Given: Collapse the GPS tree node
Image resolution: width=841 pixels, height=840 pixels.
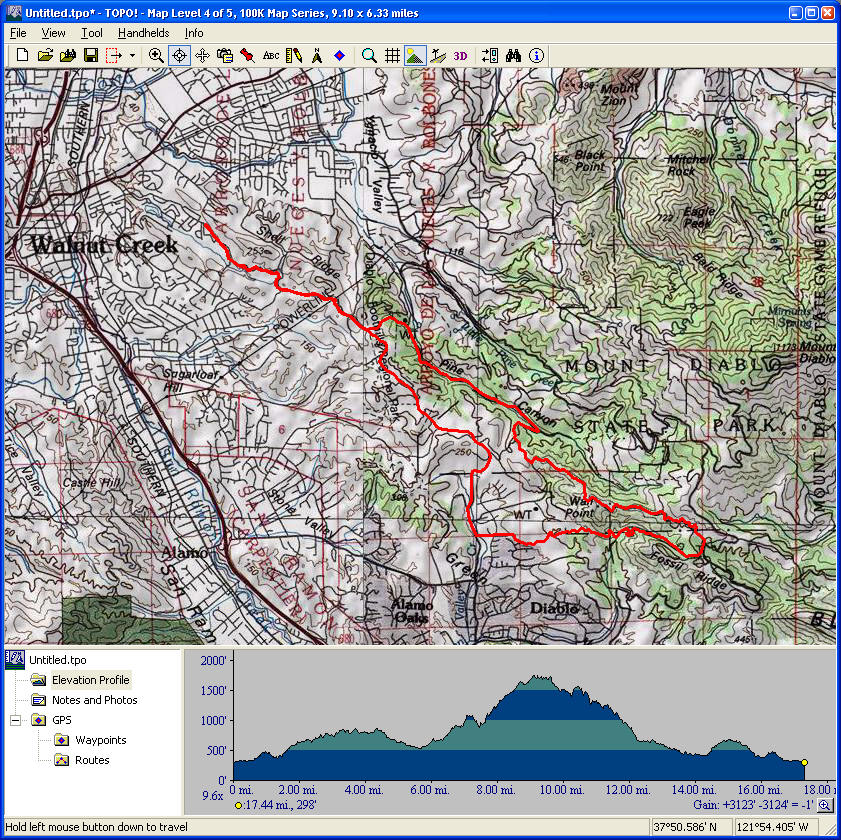Looking at the screenshot, I should pyautogui.click(x=16, y=720).
